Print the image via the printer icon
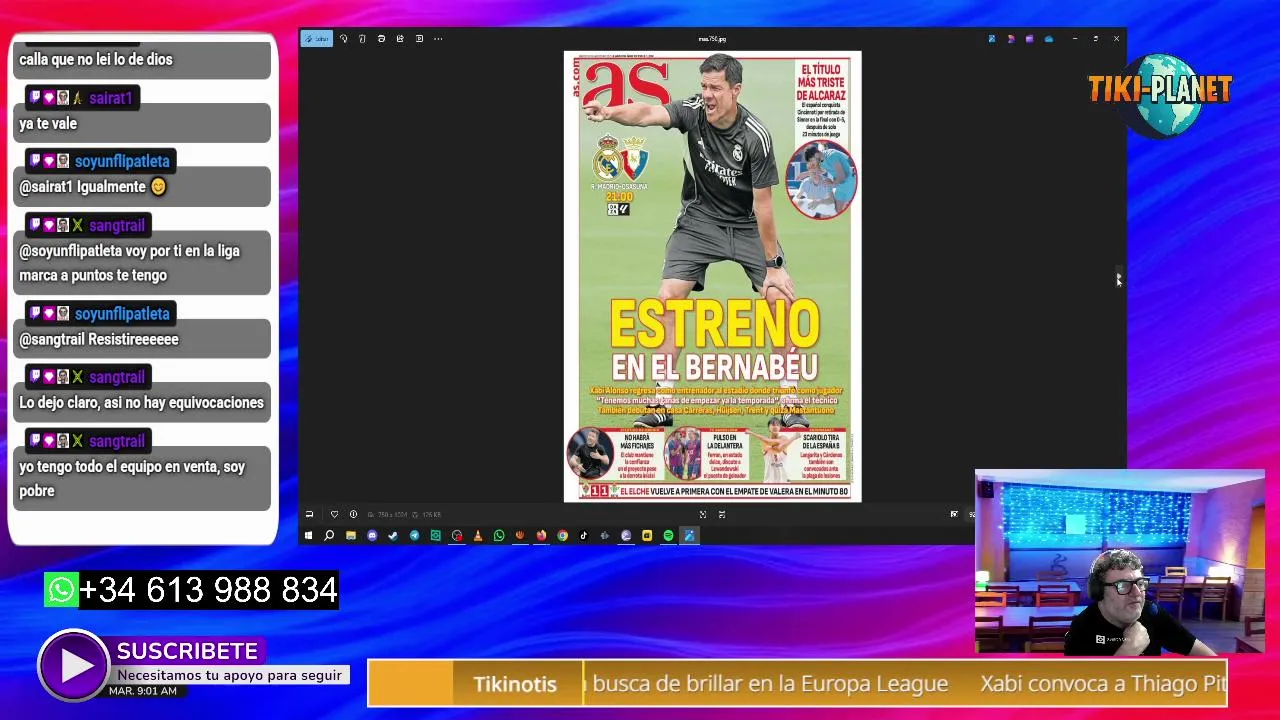This screenshot has width=1280, height=720. click(x=381, y=39)
